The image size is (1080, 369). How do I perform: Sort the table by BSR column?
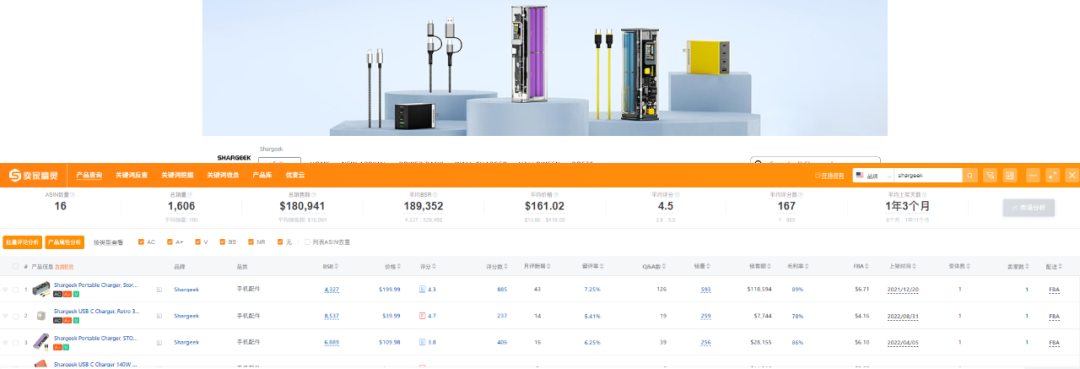coord(331,266)
